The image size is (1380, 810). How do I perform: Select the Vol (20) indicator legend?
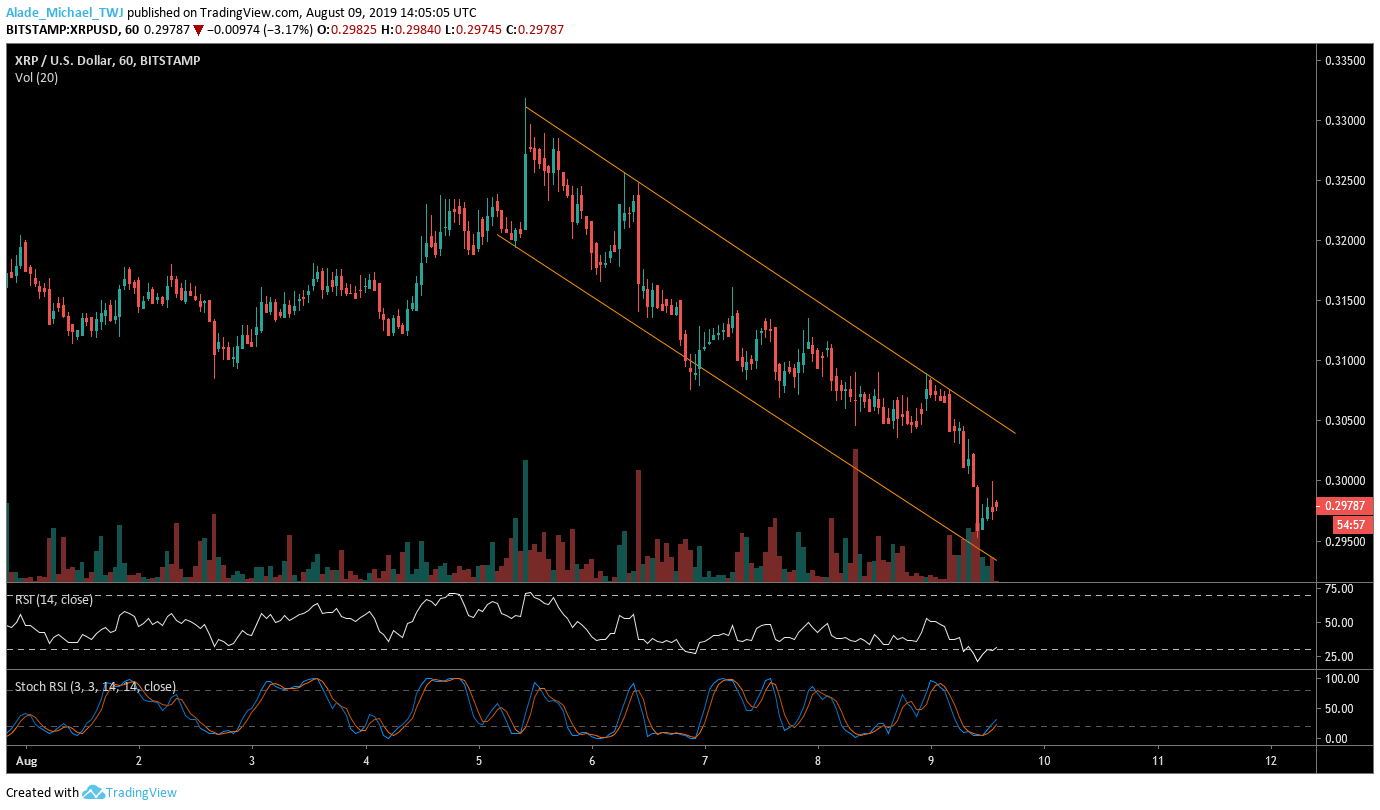pos(36,78)
